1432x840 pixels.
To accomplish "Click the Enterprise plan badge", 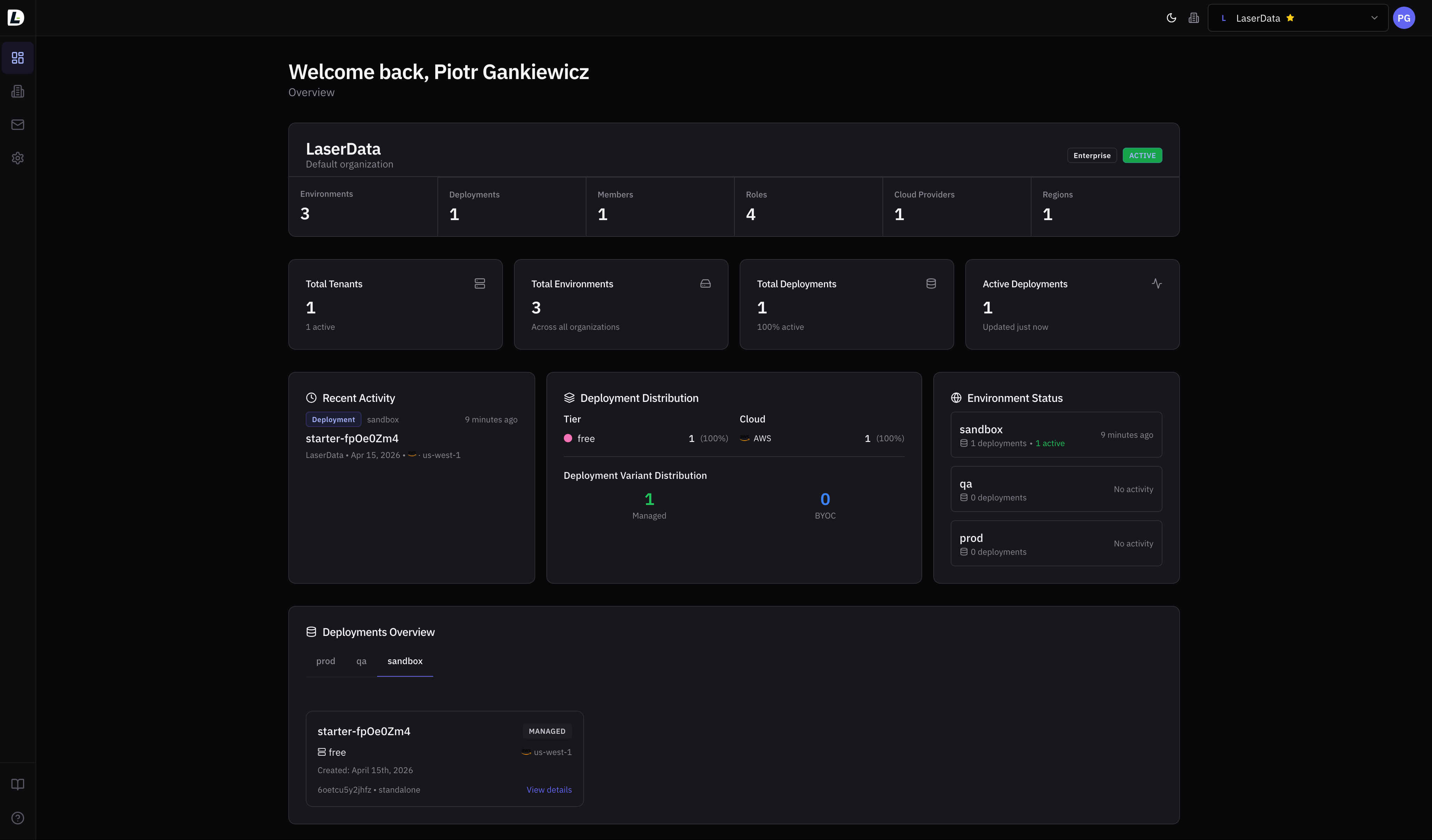I will [1091, 155].
